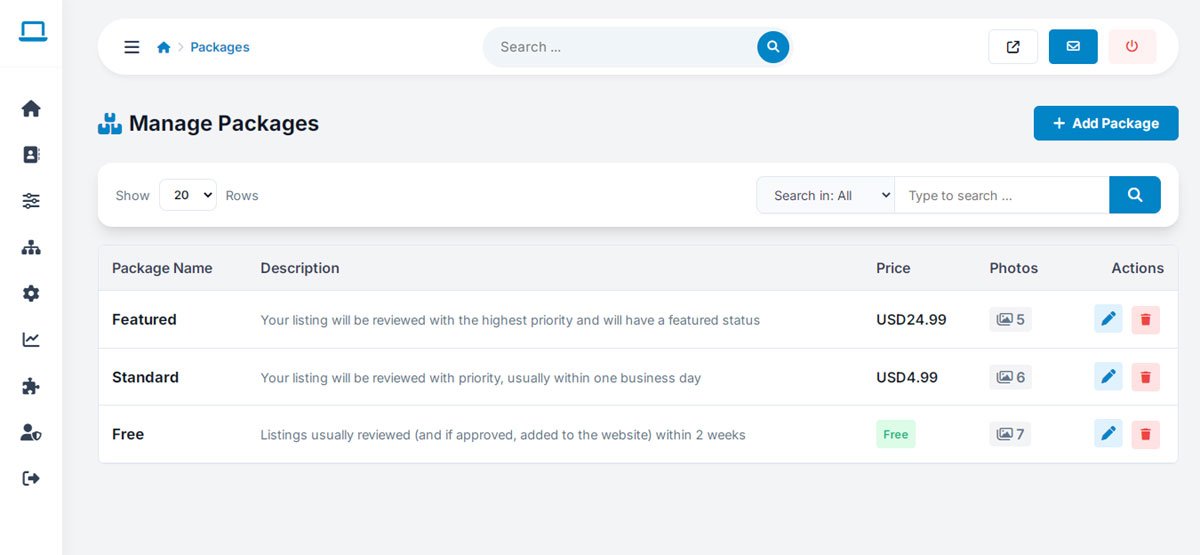
Task: Edit the Standard package
Action: point(1108,377)
